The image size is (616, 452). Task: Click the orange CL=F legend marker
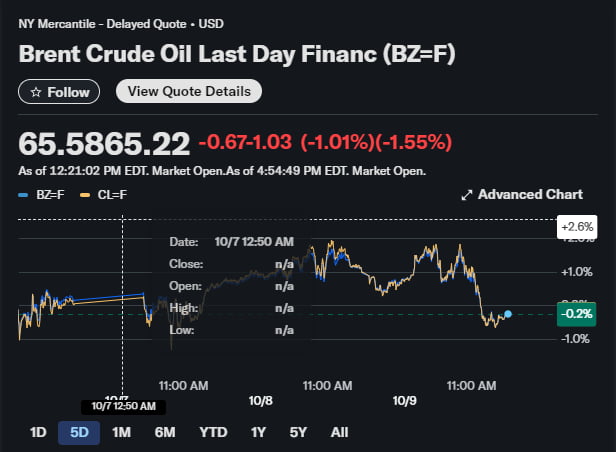point(83,195)
